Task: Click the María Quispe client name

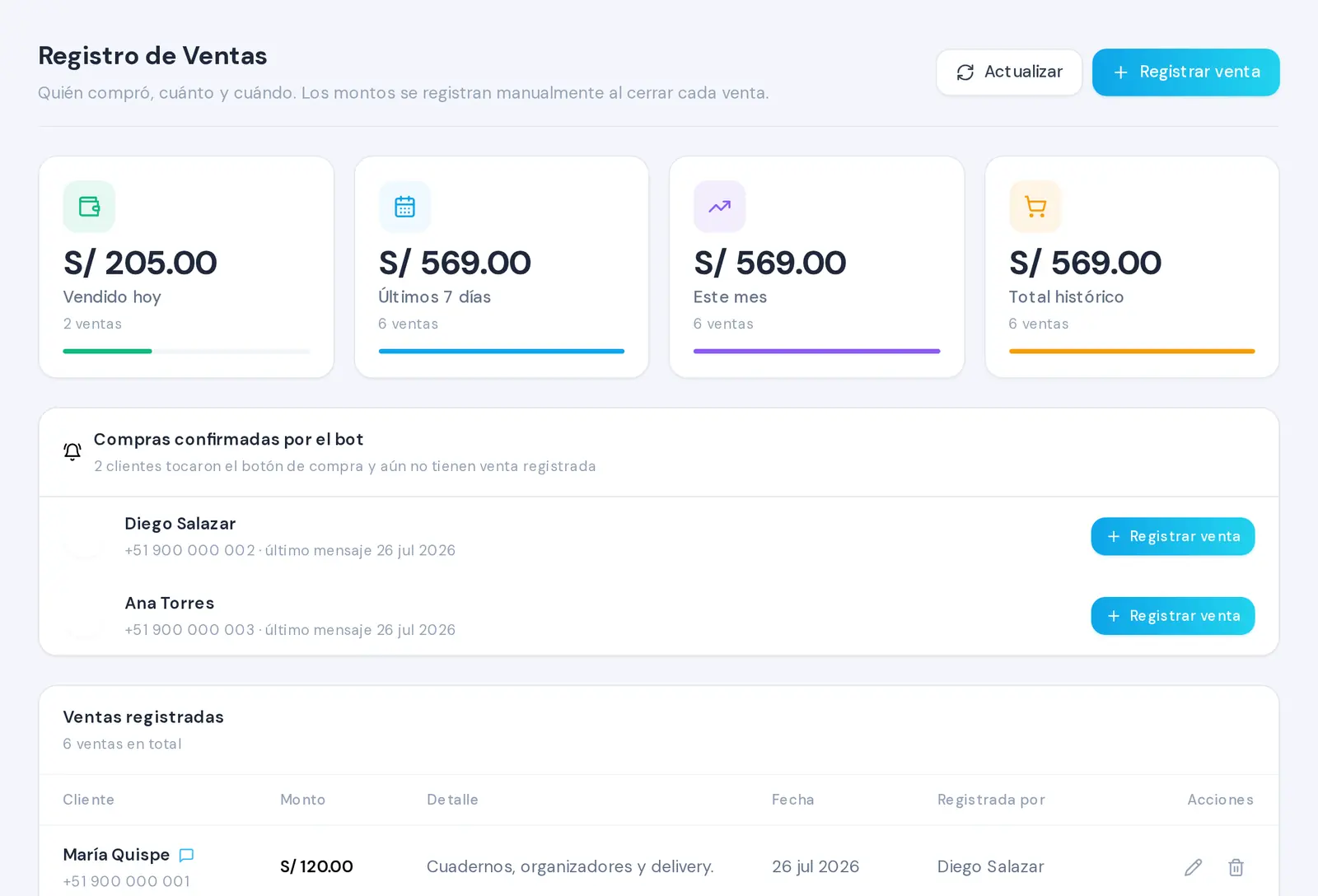Action: click(116, 855)
